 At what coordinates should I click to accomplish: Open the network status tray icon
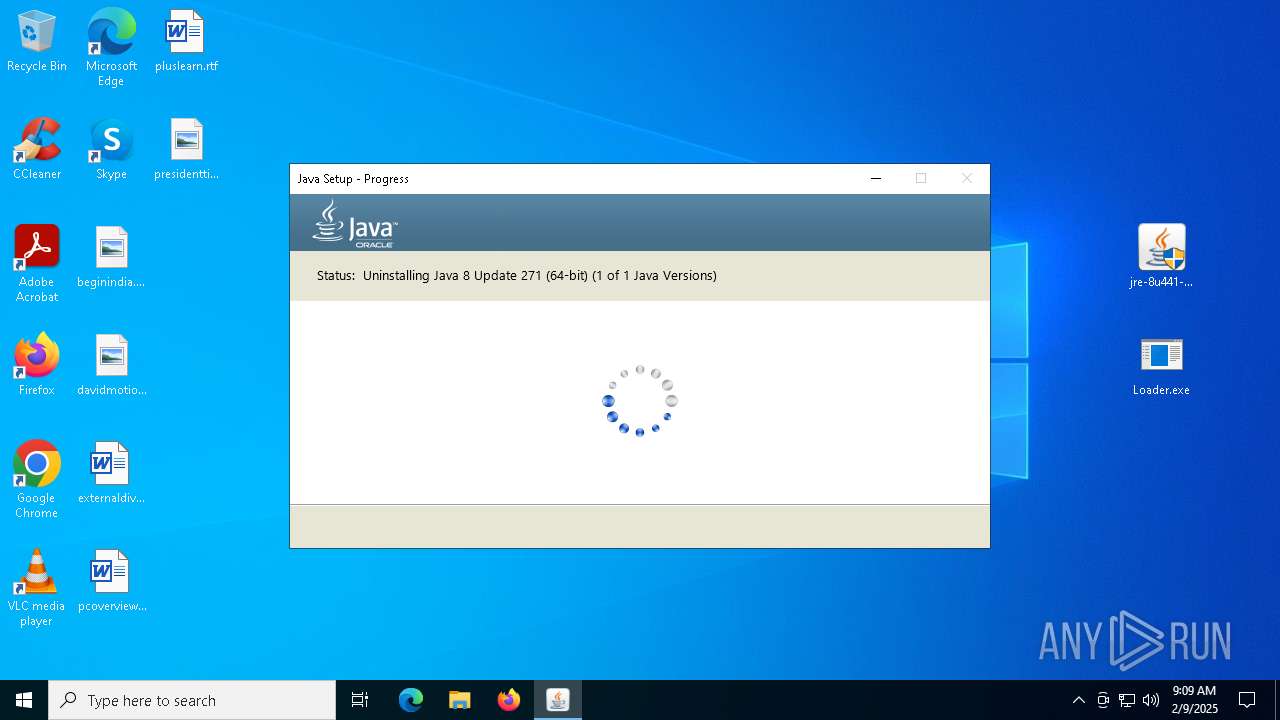pos(1127,700)
